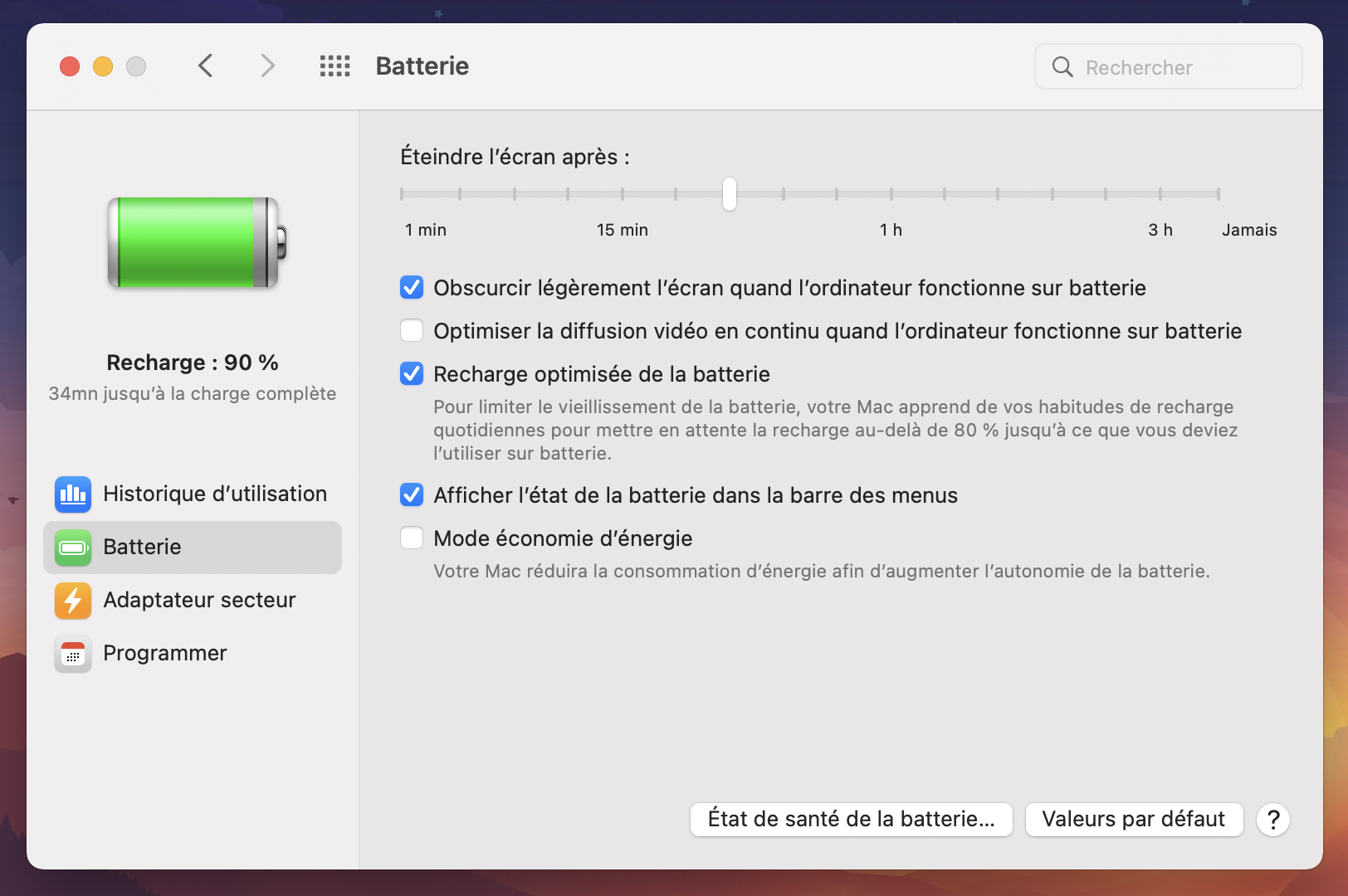The image size is (1348, 896).
Task: Enable Optimiser la diffusion vidéo checkbox
Action: pos(412,331)
